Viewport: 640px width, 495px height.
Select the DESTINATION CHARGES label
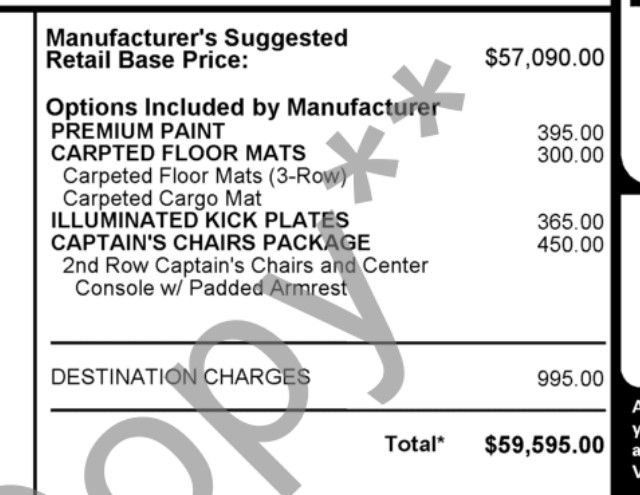click(x=180, y=377)
